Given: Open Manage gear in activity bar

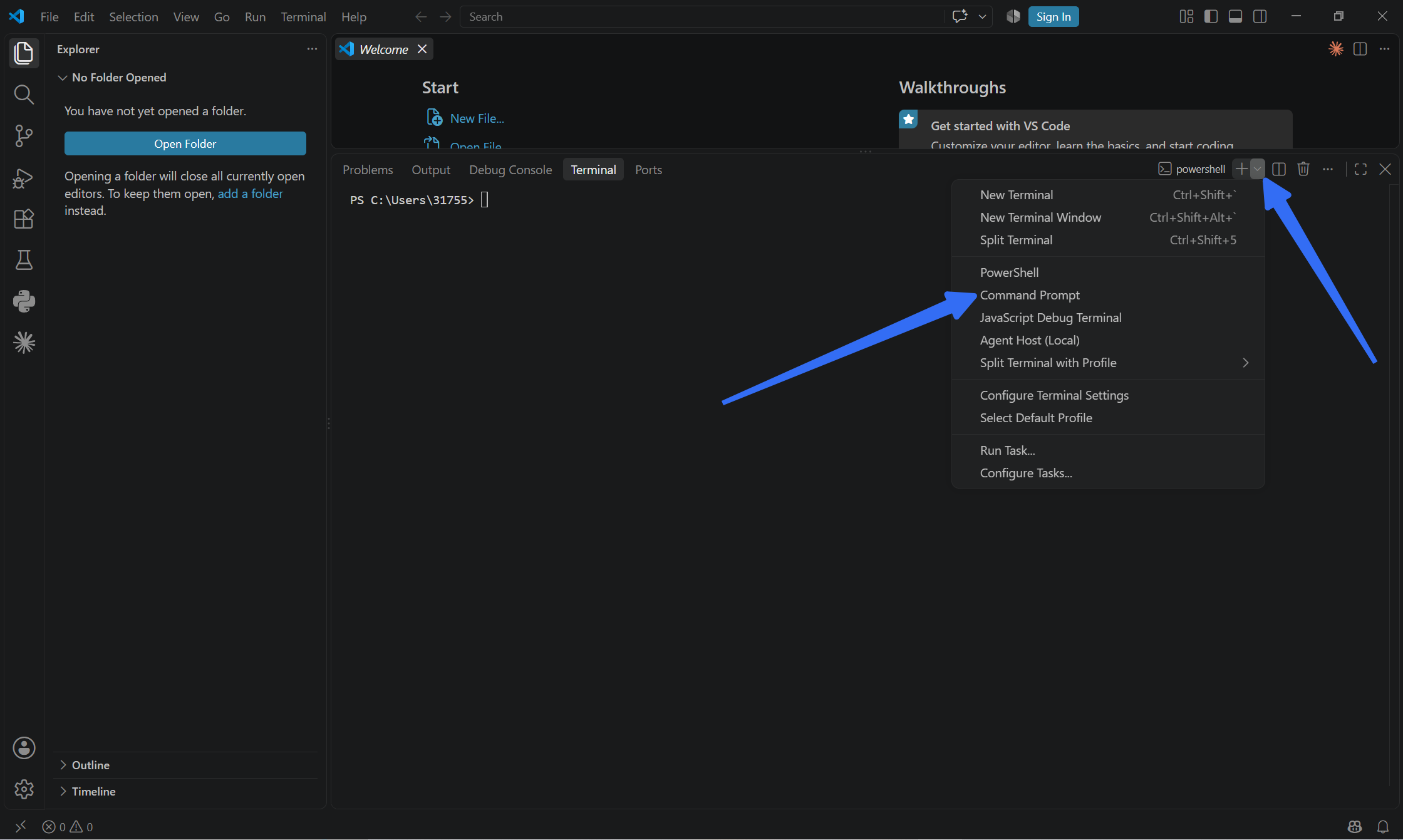Looking at the screenshot, I should click(24, 789).
